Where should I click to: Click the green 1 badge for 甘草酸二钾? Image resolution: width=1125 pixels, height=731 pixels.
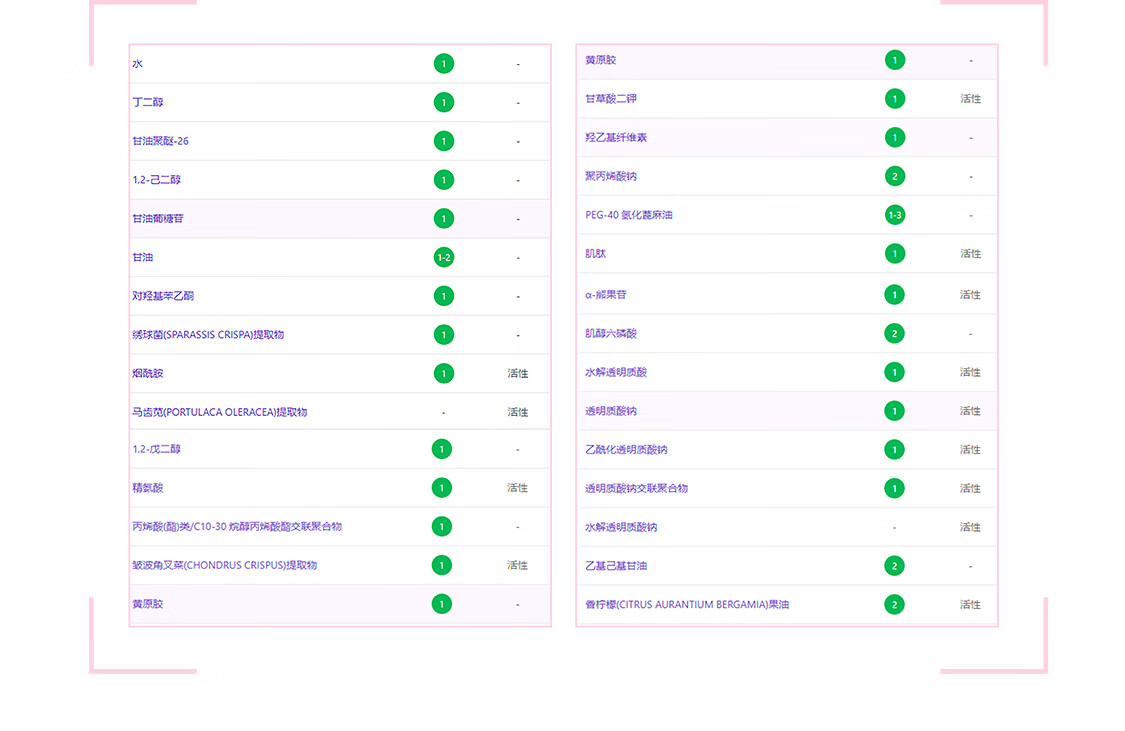pyautogui.click(x=894, y=99)
